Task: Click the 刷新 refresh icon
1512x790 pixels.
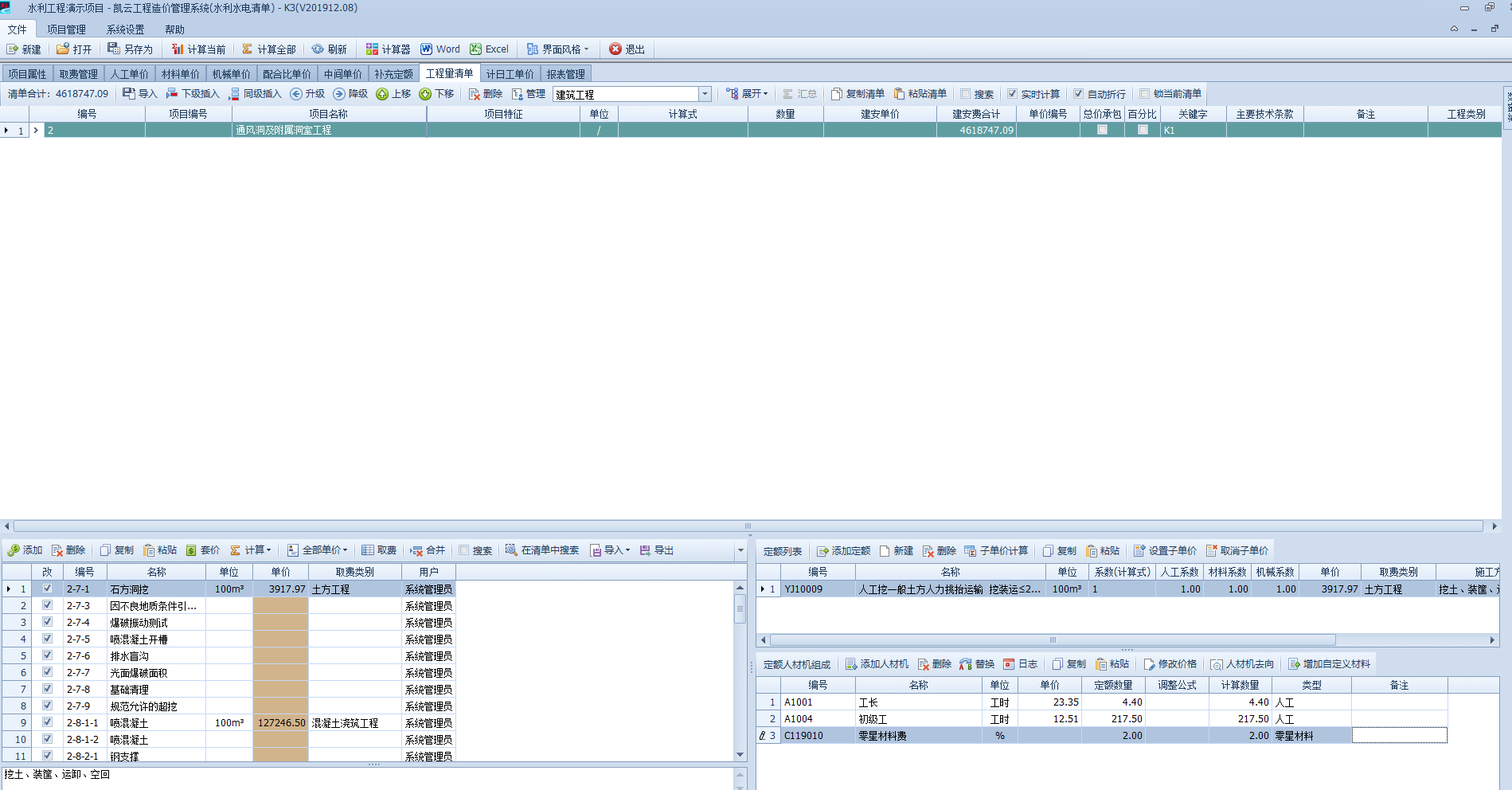Action: [318, 49]
